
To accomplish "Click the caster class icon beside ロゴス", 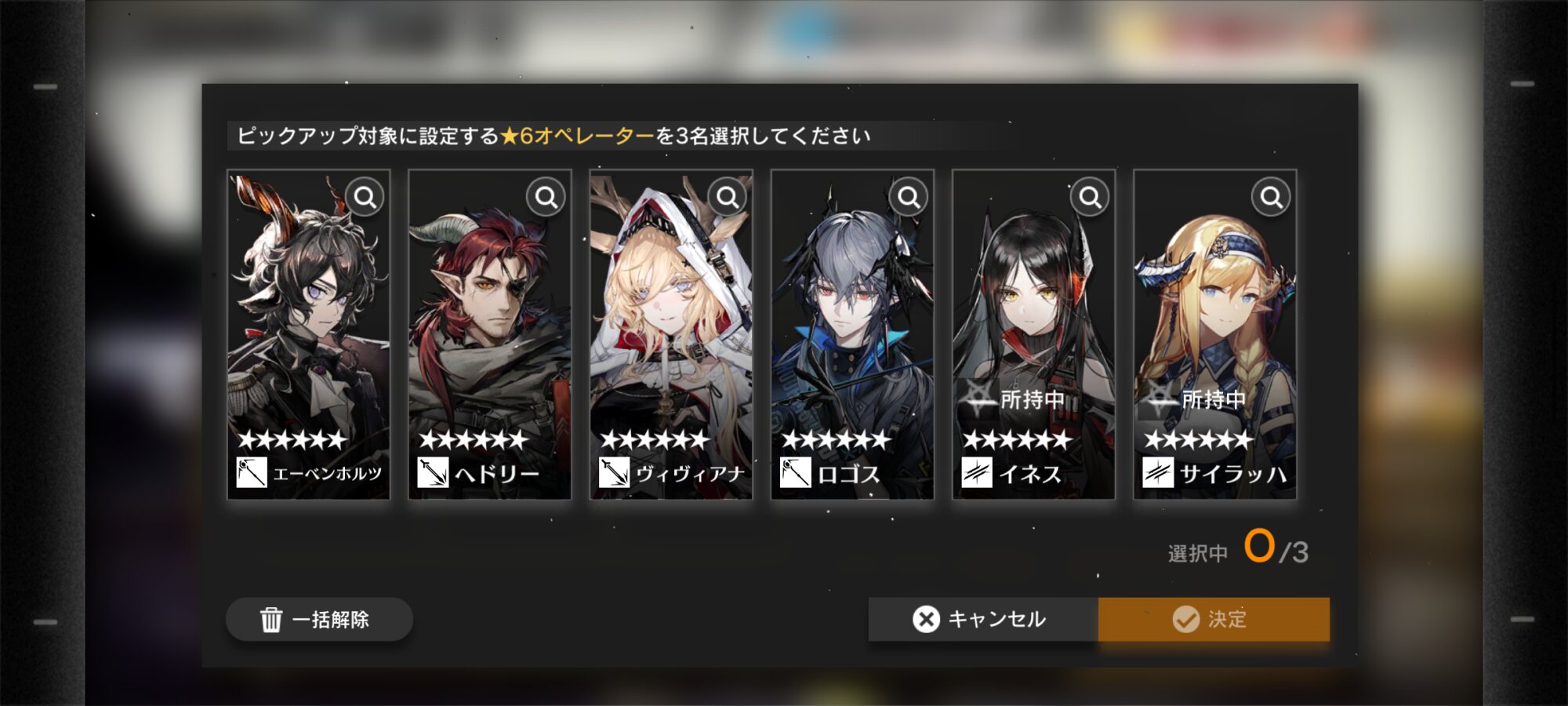I will [795, 472].
